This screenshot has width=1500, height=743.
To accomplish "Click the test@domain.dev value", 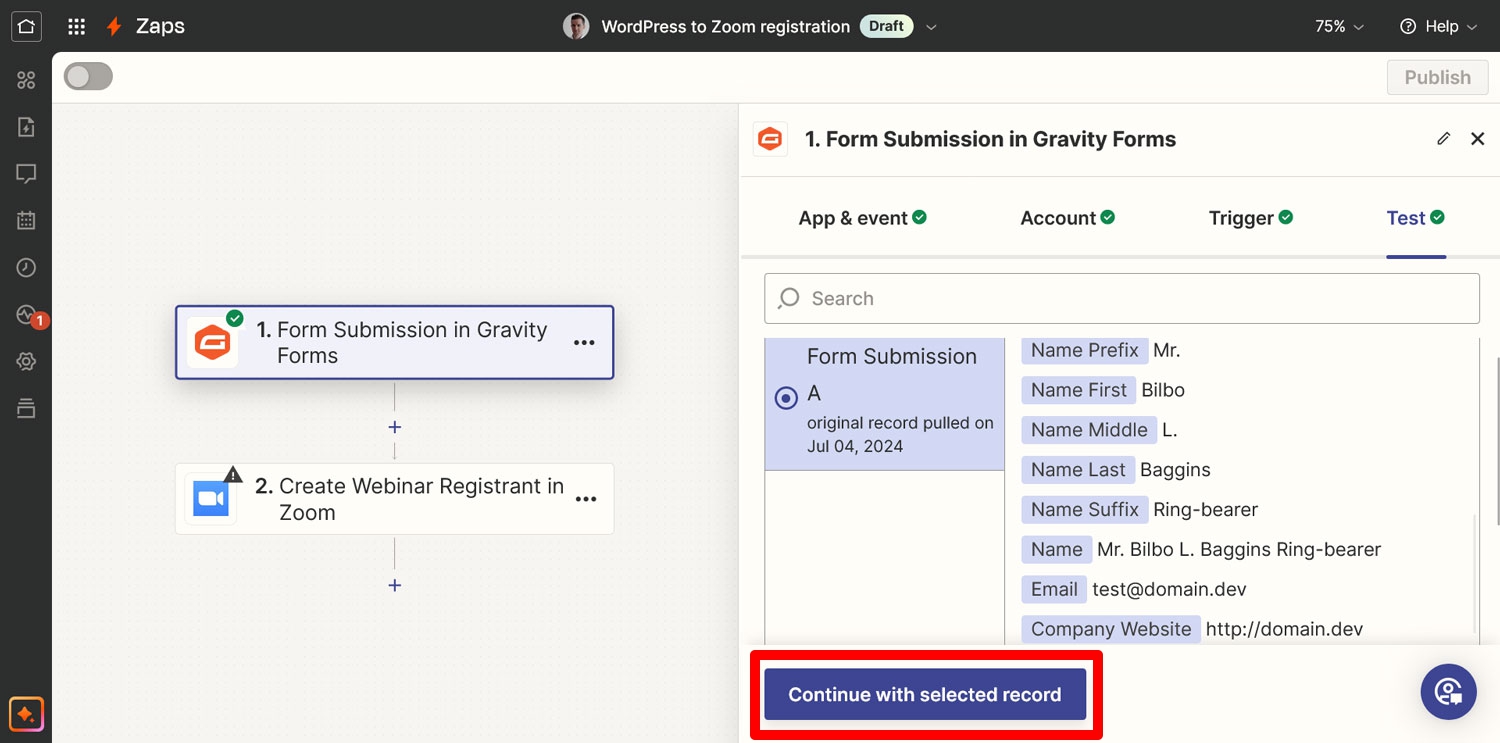I will coord(1169,589).
